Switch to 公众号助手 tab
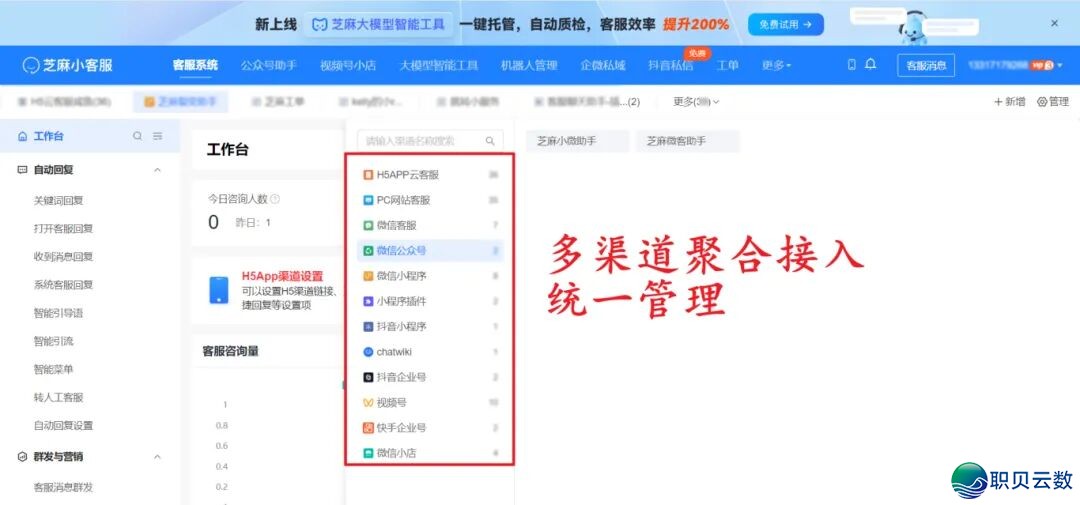Image resolution: width=1080 pixels, height=505 pixels. tap(269, 65)
